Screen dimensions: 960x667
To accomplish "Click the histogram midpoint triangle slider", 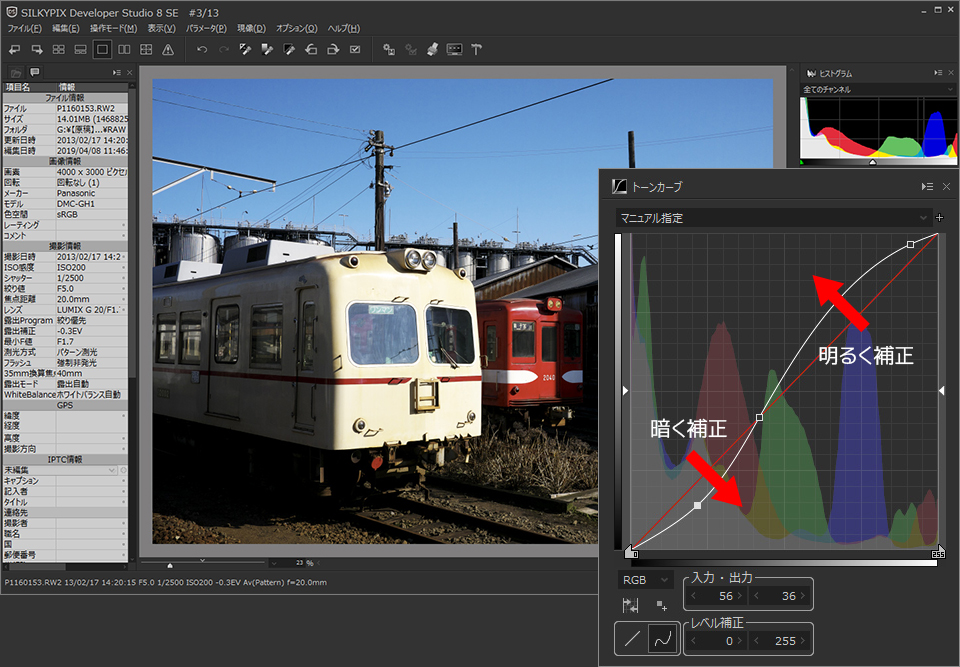I will point(873,161).
